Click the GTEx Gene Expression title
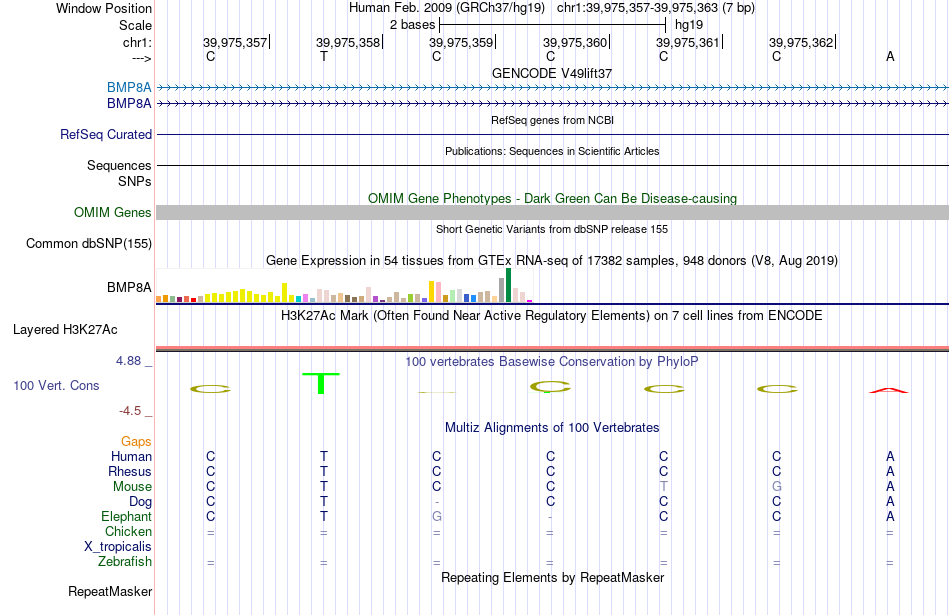This screenshot has height=615, width=950. pos(552,261)
